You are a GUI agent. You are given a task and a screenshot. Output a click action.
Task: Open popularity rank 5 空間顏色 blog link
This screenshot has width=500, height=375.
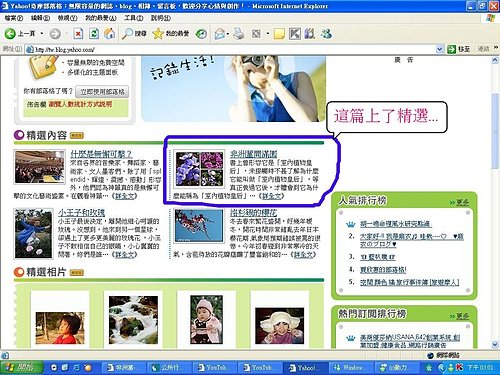tap(409, 282)
